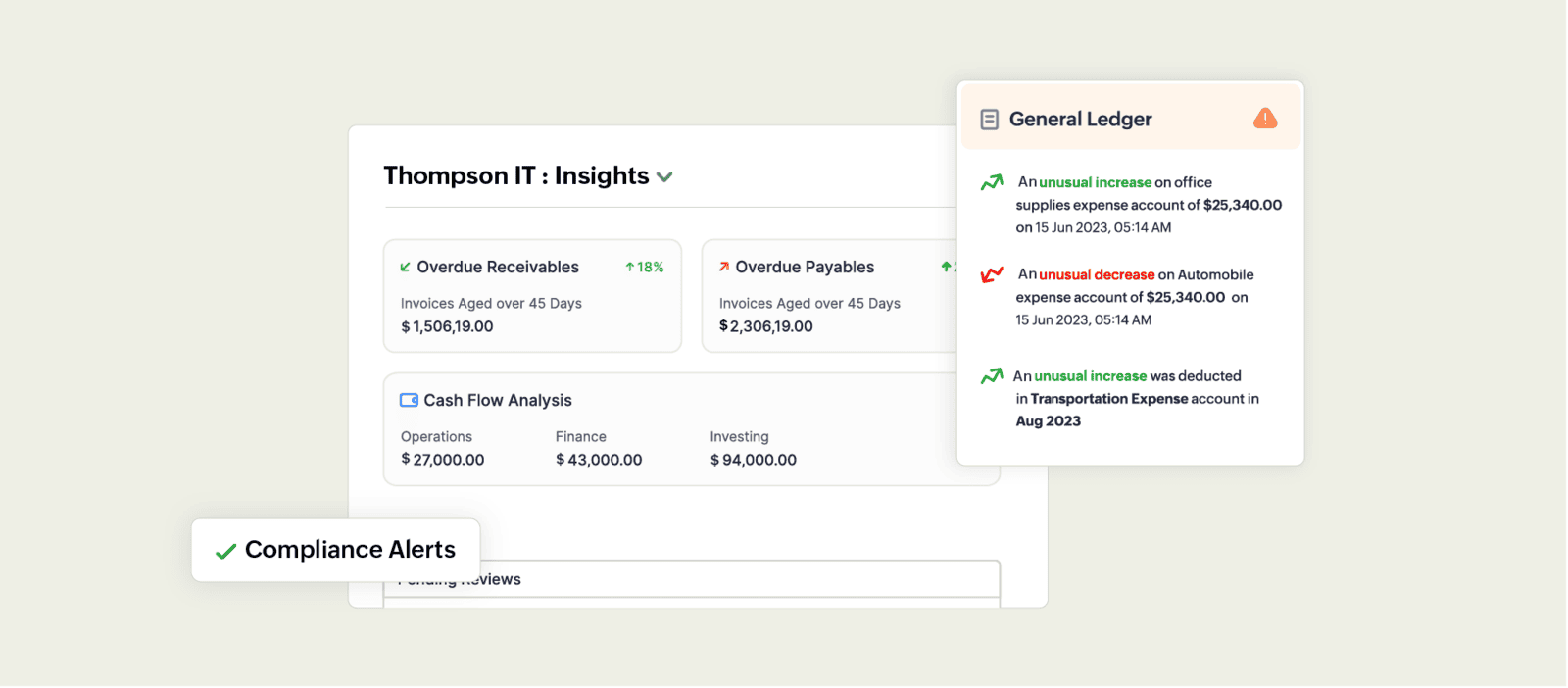This screenshot has height=688, width=1568.
Task: Open the unusual increase link on office supplies
Action: click(1095, 182)
